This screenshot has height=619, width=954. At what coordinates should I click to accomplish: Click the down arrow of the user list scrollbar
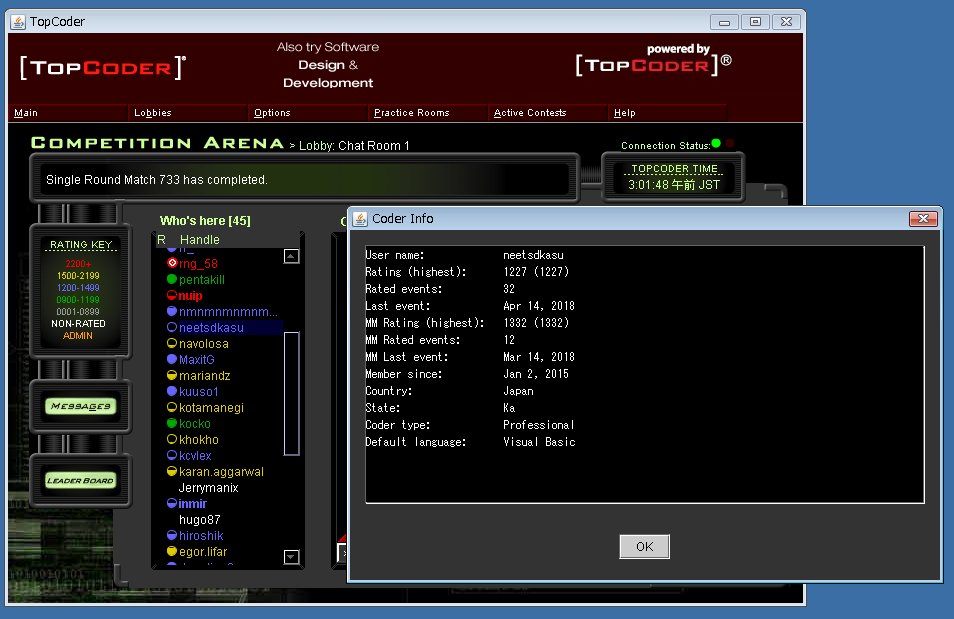coord(291,556)
